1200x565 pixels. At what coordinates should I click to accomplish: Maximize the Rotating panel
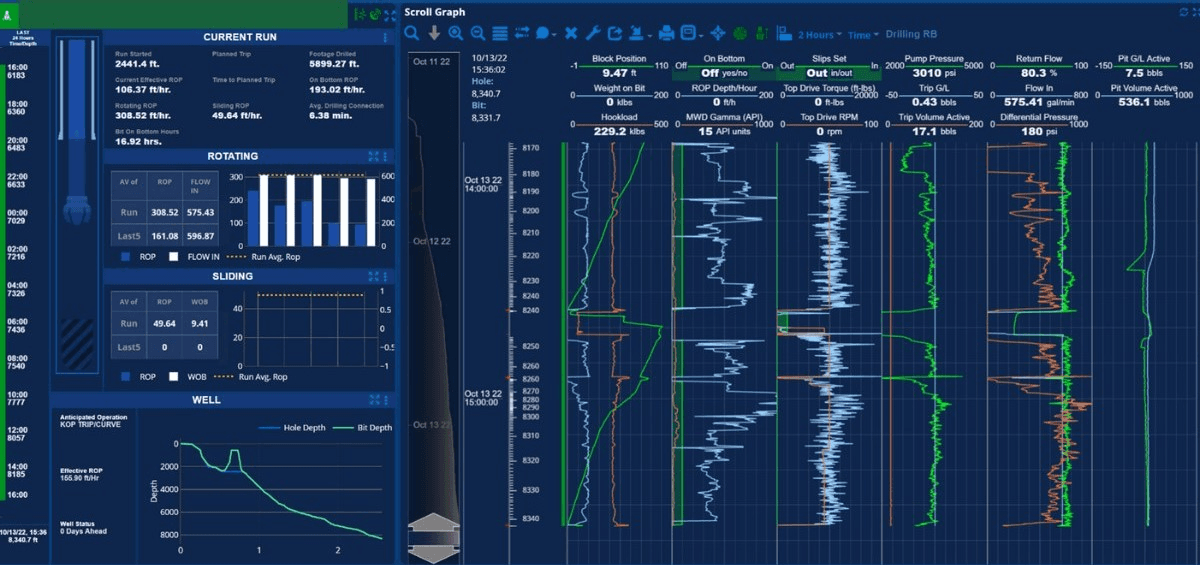(375, 157)
